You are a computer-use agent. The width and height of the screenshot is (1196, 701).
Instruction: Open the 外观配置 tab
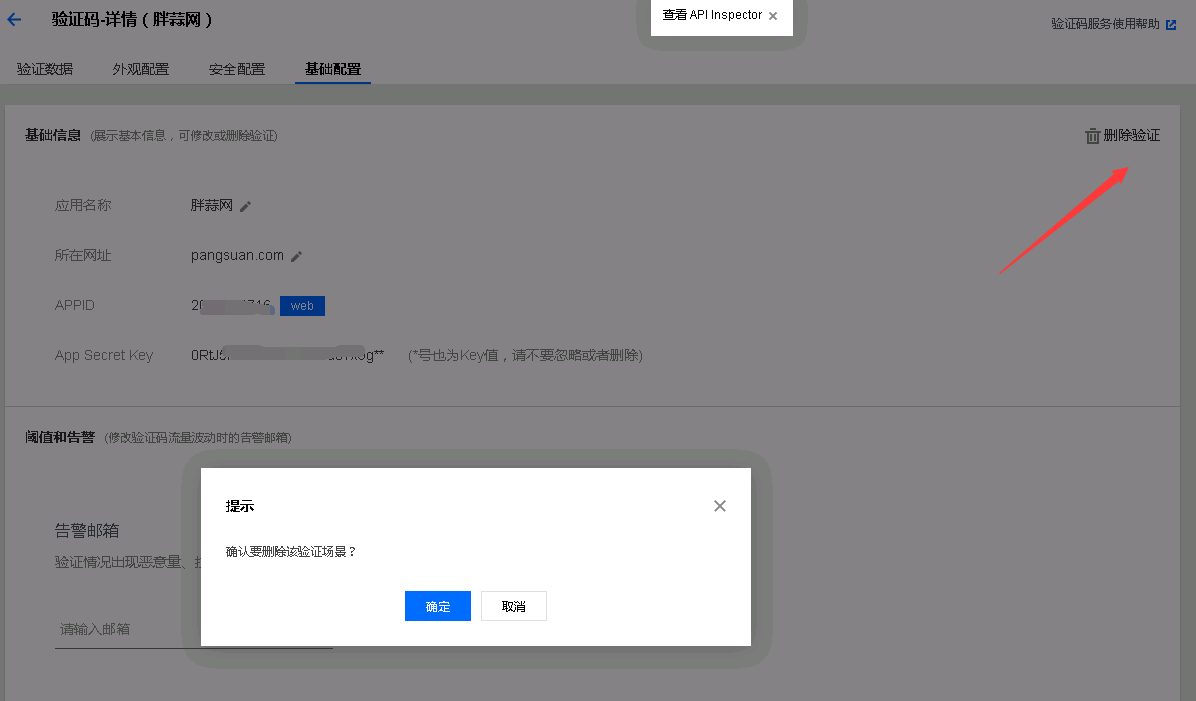[x=141, y=70]
